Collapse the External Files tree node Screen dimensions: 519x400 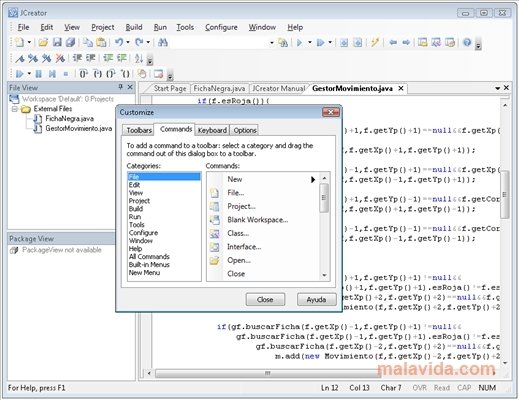pyautogui.click(x=15, y=109)
